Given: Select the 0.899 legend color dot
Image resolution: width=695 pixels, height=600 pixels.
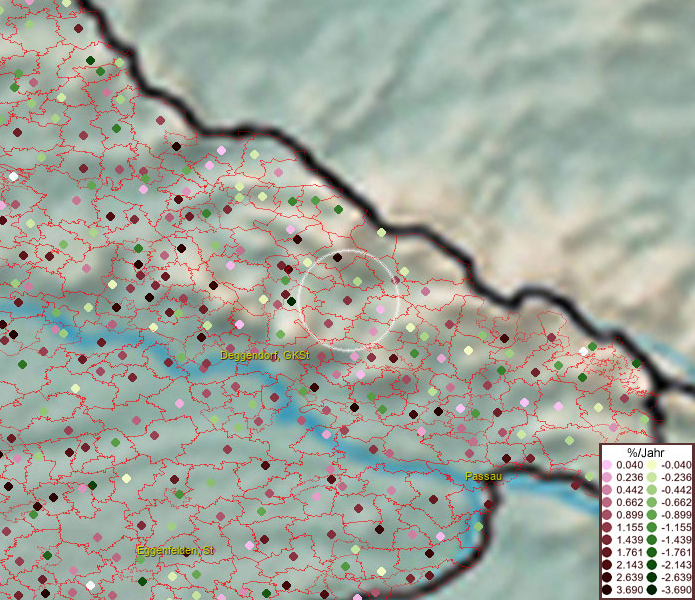Looking at the screenshot, I should coord(607,515).
